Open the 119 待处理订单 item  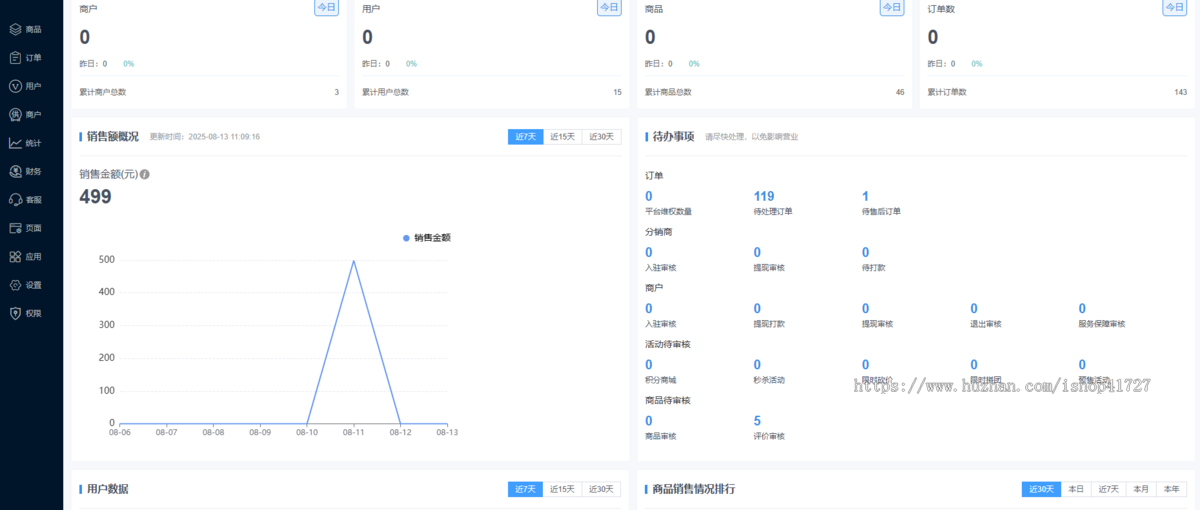pos(773,203)
